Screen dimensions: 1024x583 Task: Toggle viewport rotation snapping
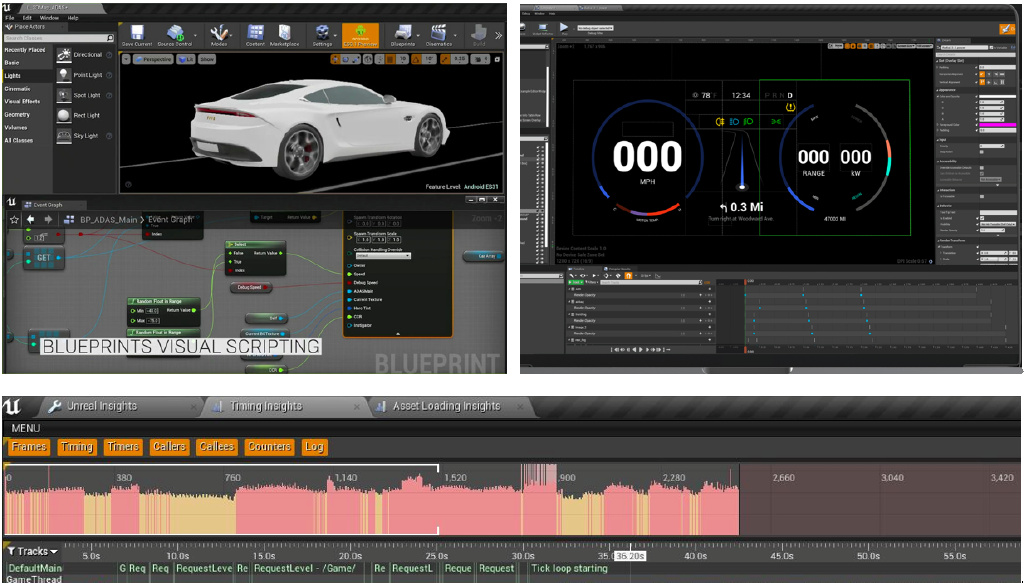tap(417, 59)
